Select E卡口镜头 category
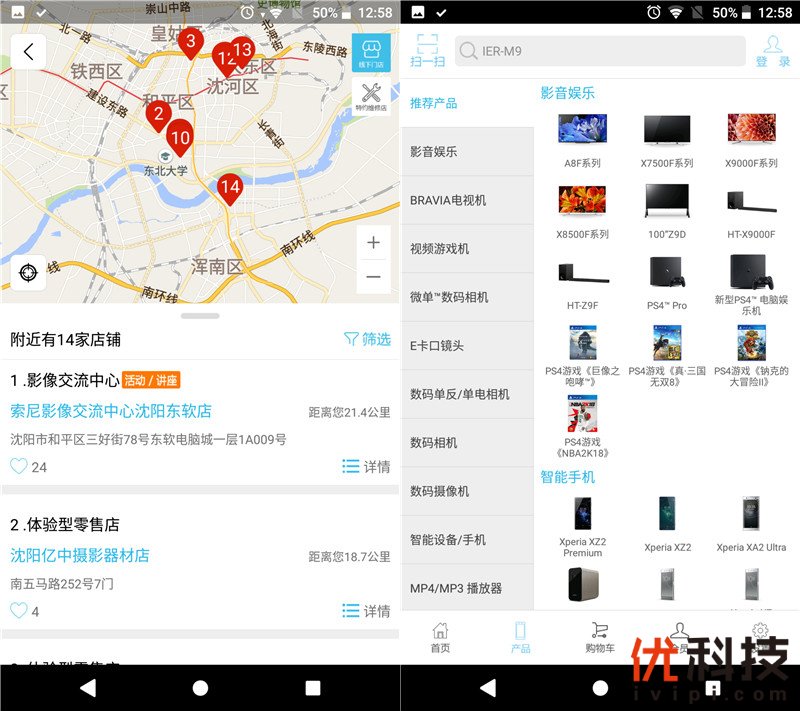The width and height of the screenshot is (800, 711). click(x=467, y=346)
